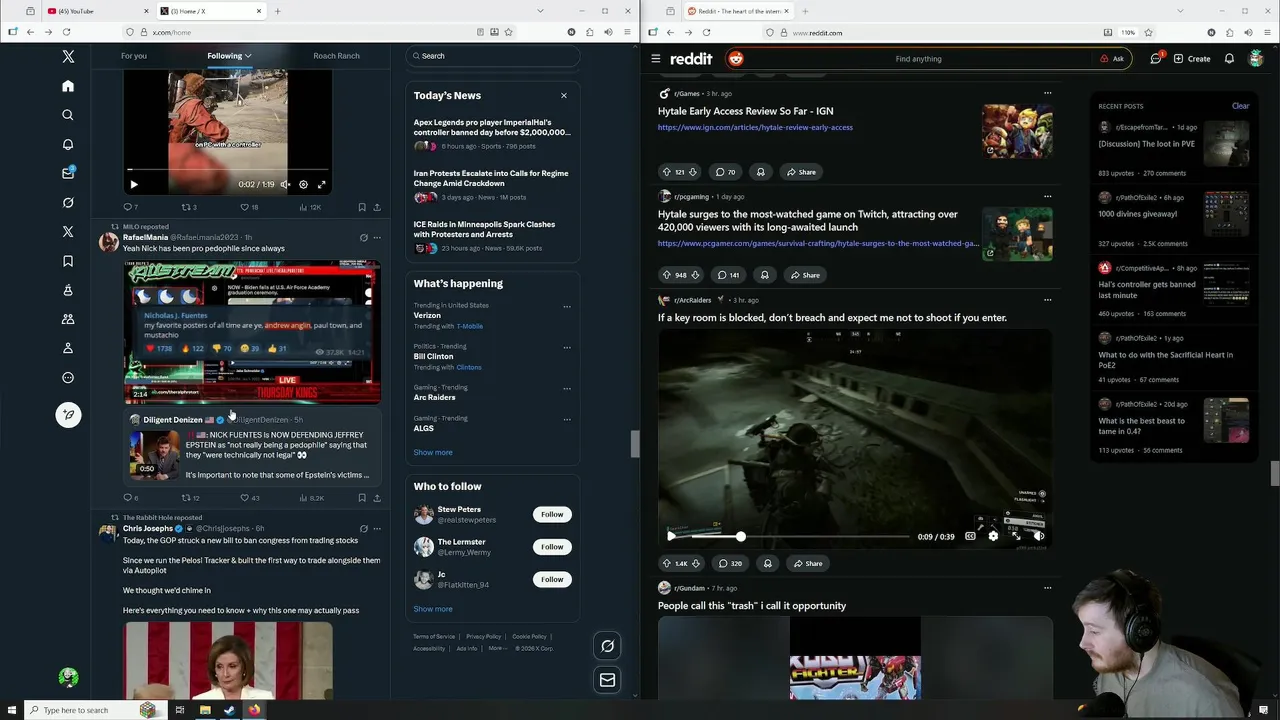Open Grok icon in X sidebar
The height and width of the screenshot is (720, 1280).
(68, 202)
